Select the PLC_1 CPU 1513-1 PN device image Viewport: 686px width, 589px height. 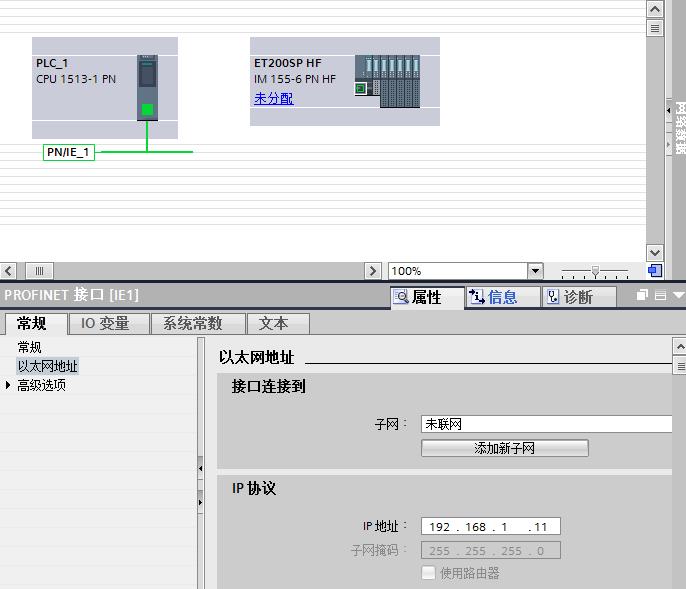(147, 88)
